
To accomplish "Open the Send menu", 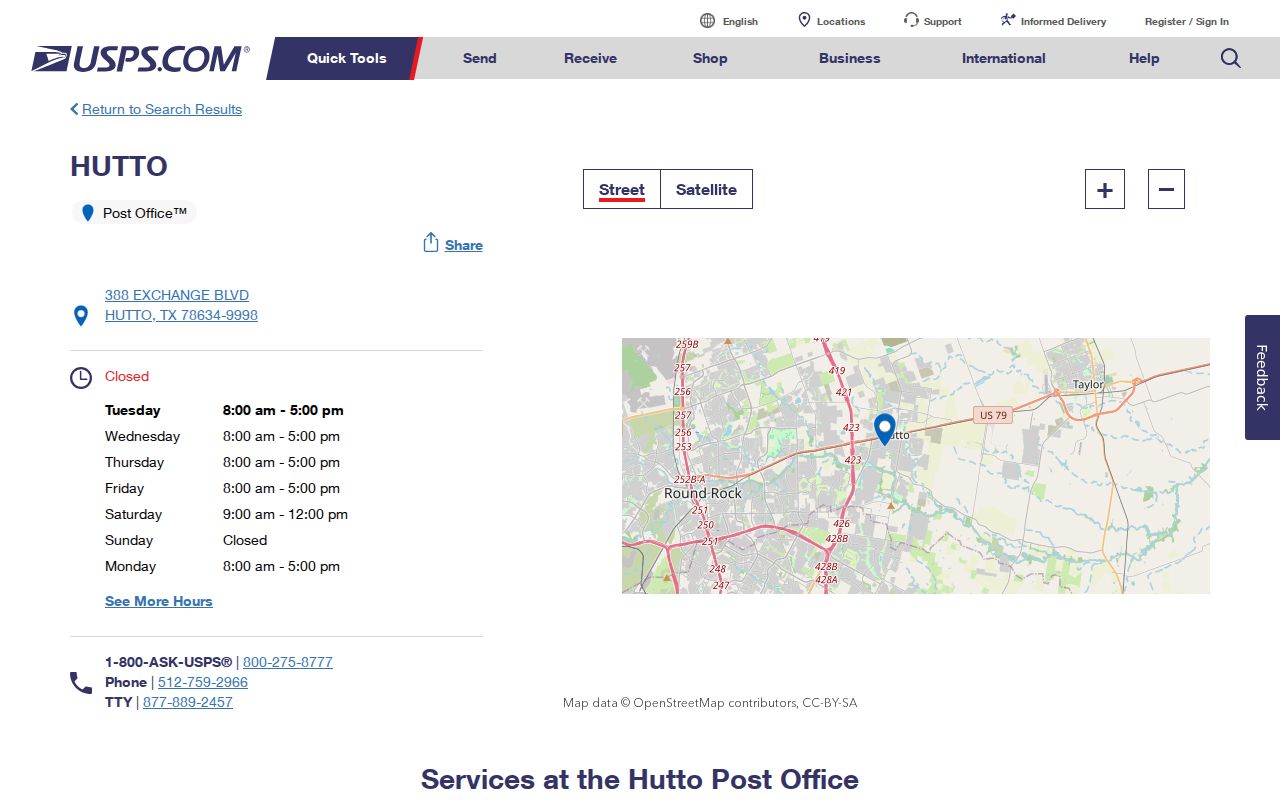I will (x=479, y=58).
